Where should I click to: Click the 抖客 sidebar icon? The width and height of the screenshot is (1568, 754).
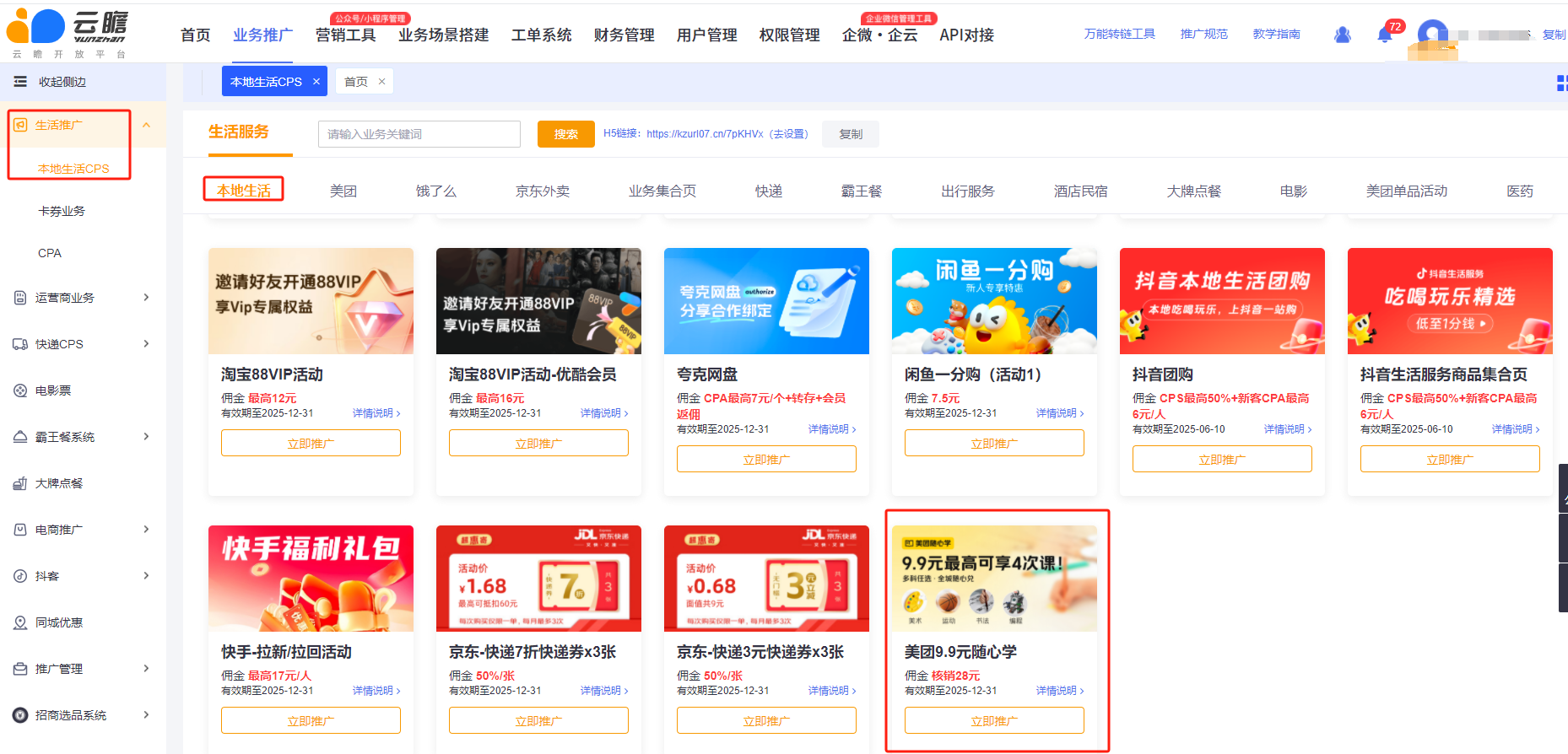[x=21, y=576]
